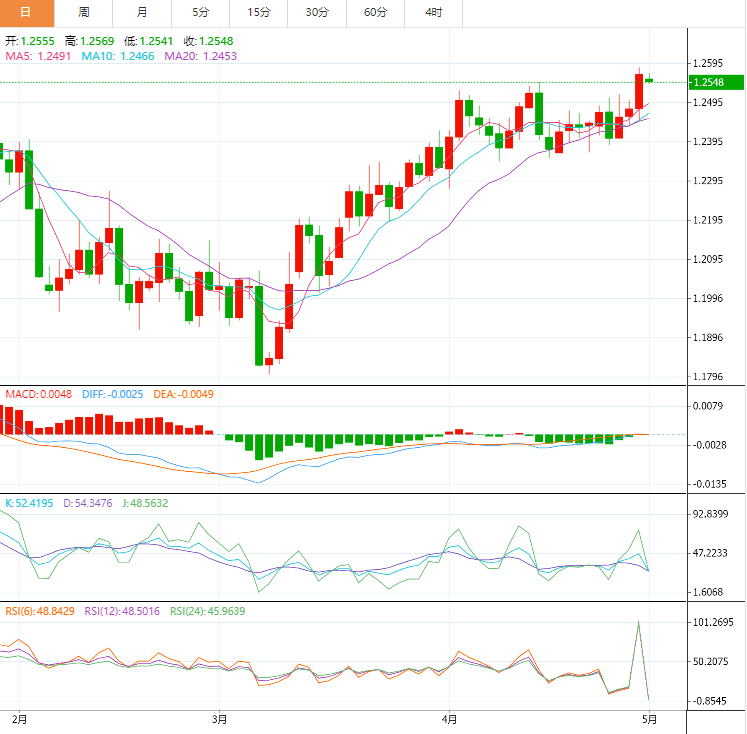Click the MA10: 1.2466 legend

tap(118, 56)
